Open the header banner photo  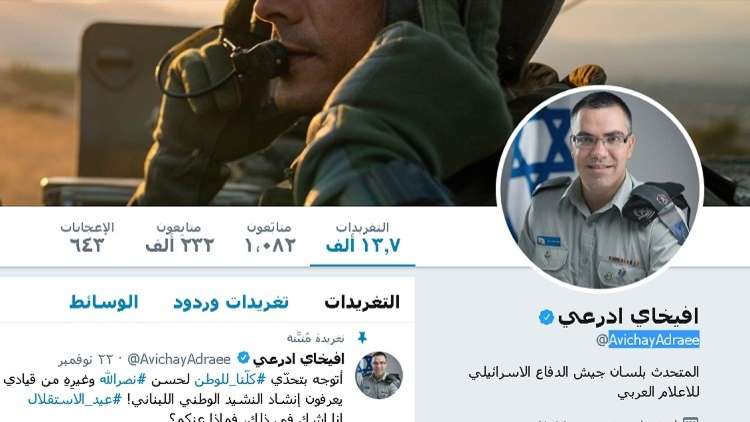pos(375,103)
